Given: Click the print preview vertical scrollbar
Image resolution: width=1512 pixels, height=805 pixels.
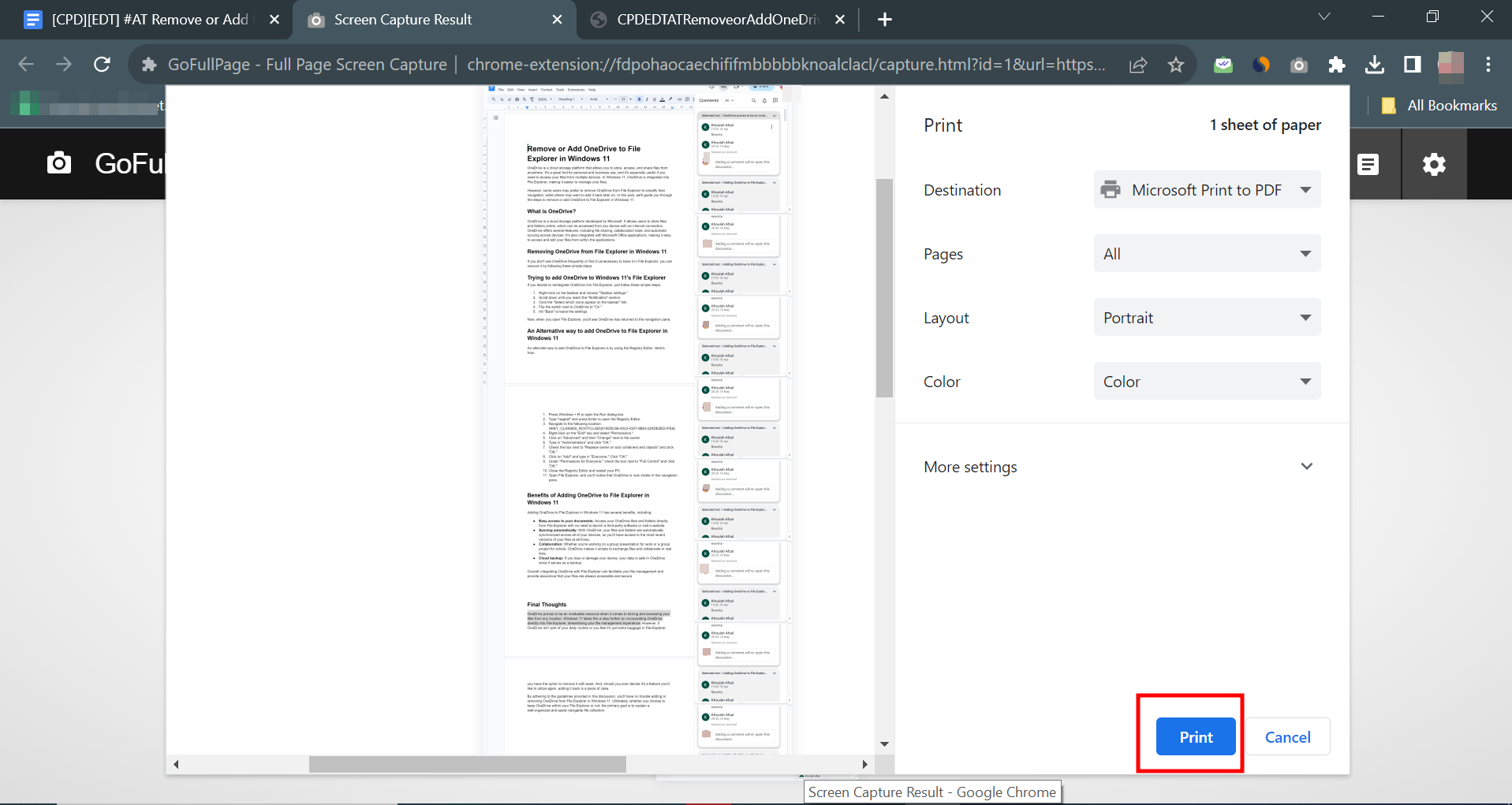Looking at the screenshot, I should pos(884,288).
